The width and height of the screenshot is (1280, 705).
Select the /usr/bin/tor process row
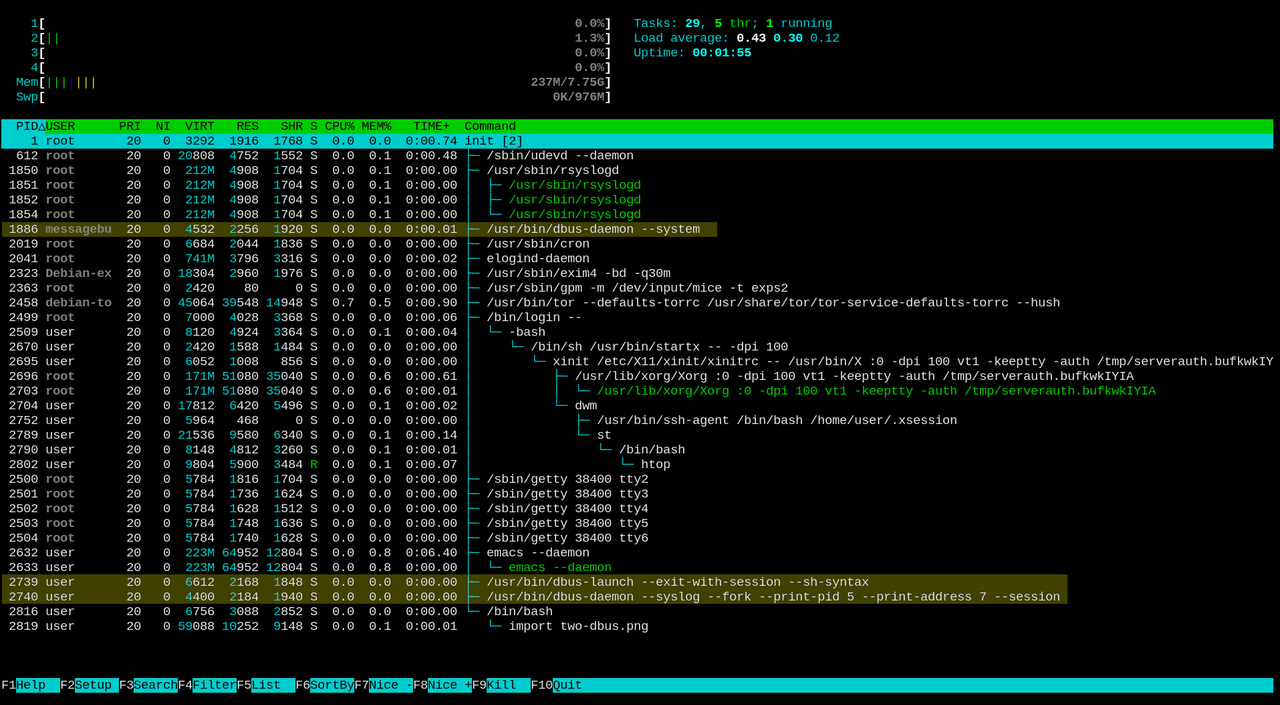637,303
